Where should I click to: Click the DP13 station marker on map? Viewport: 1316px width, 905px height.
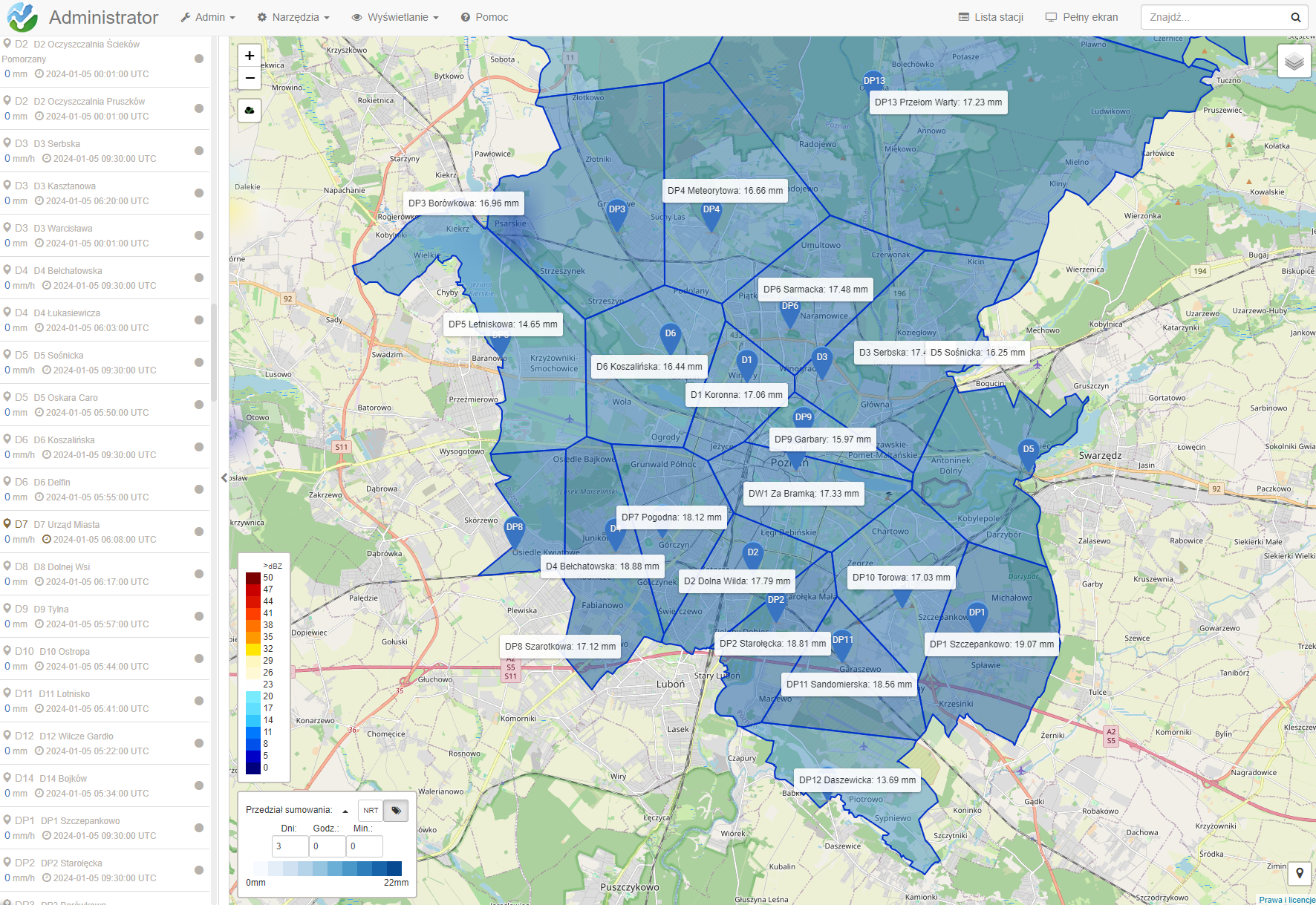(x=873, y=82)
